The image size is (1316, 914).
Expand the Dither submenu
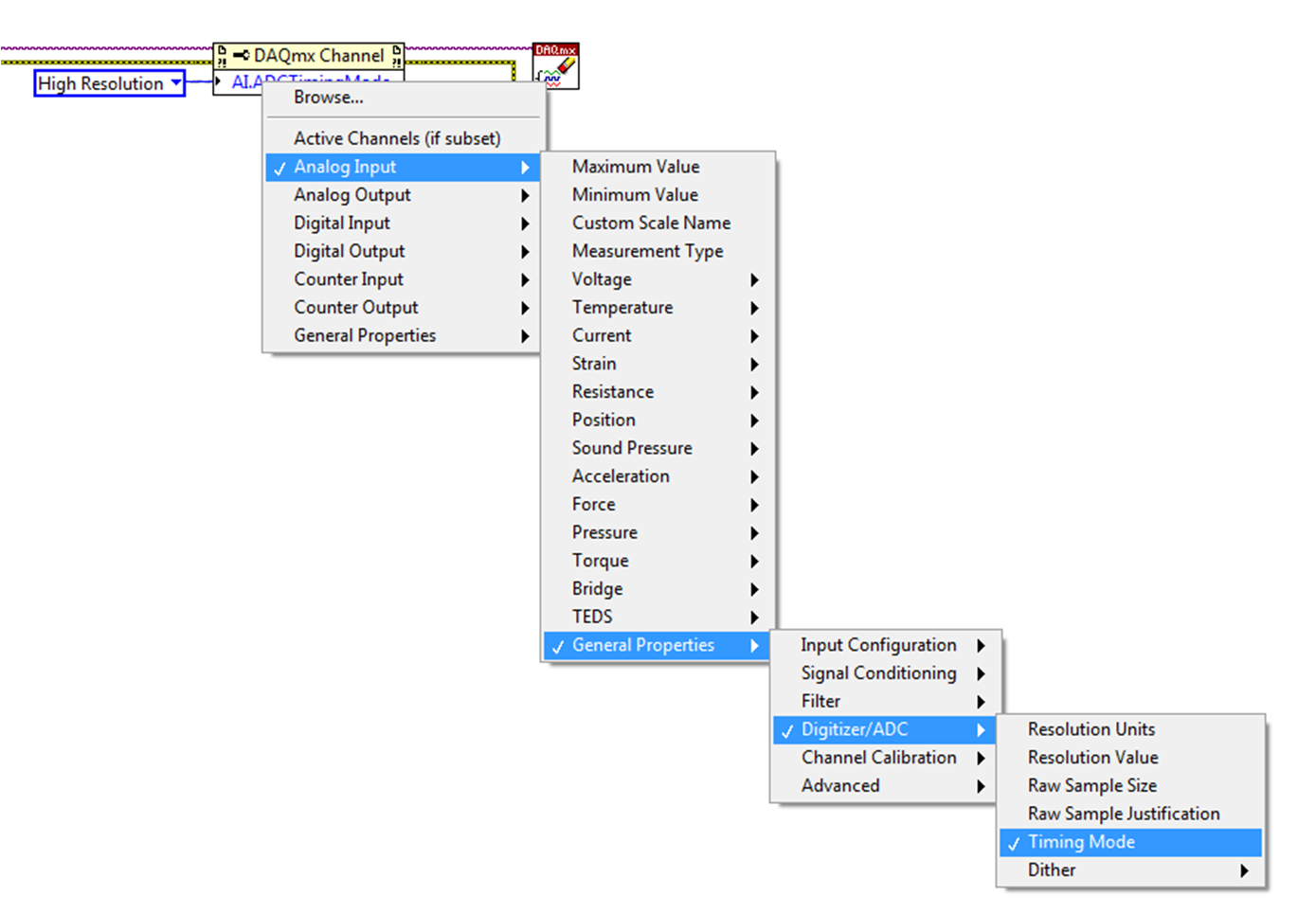pos(1130,870)
